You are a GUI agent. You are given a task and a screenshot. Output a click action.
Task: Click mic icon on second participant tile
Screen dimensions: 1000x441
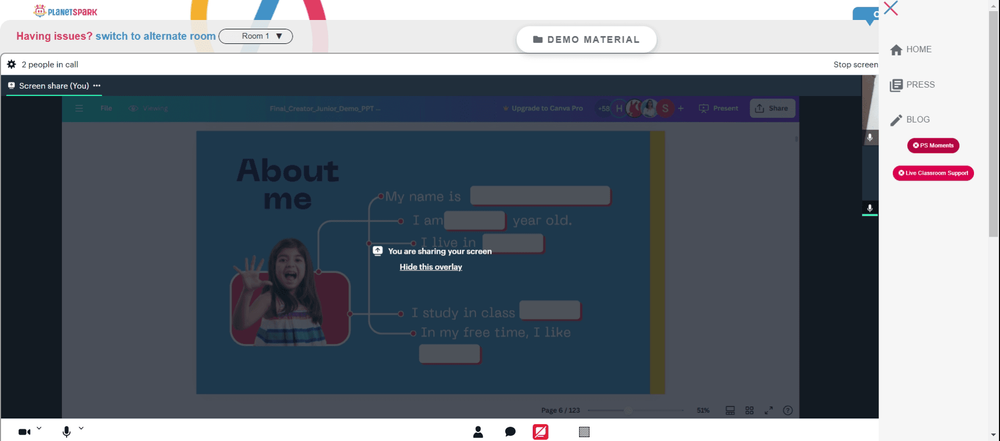[869, 208]
